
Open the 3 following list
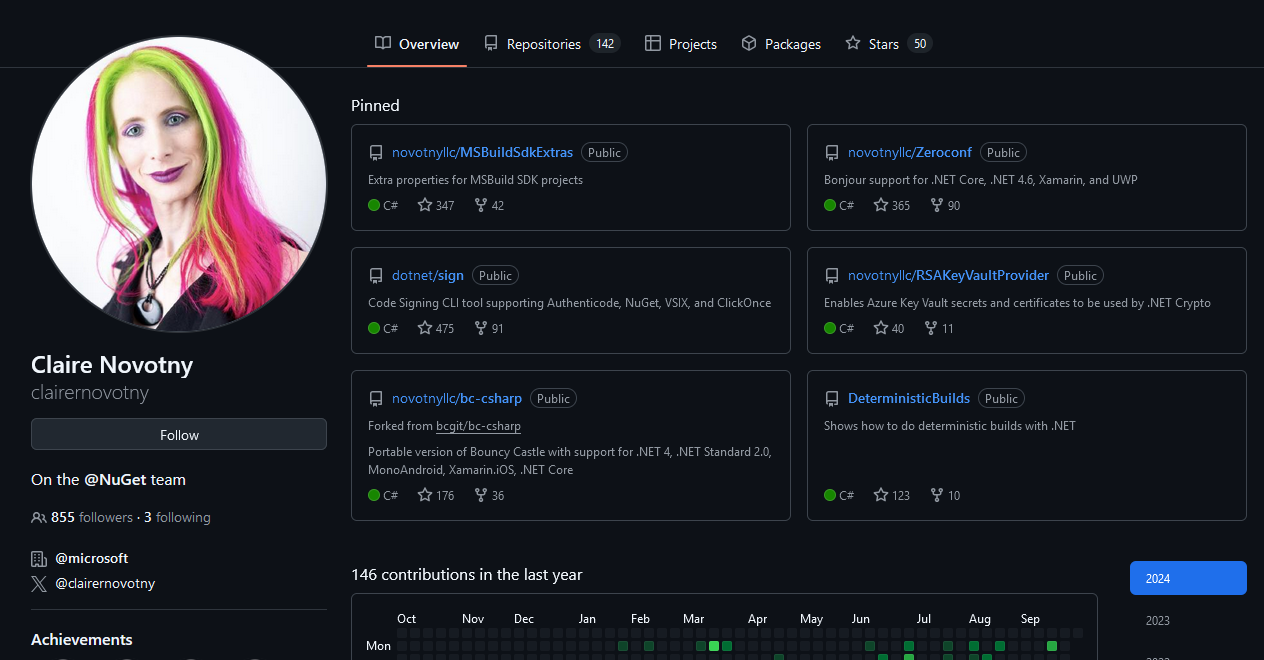pyautogui.click(x=177, y=517)
